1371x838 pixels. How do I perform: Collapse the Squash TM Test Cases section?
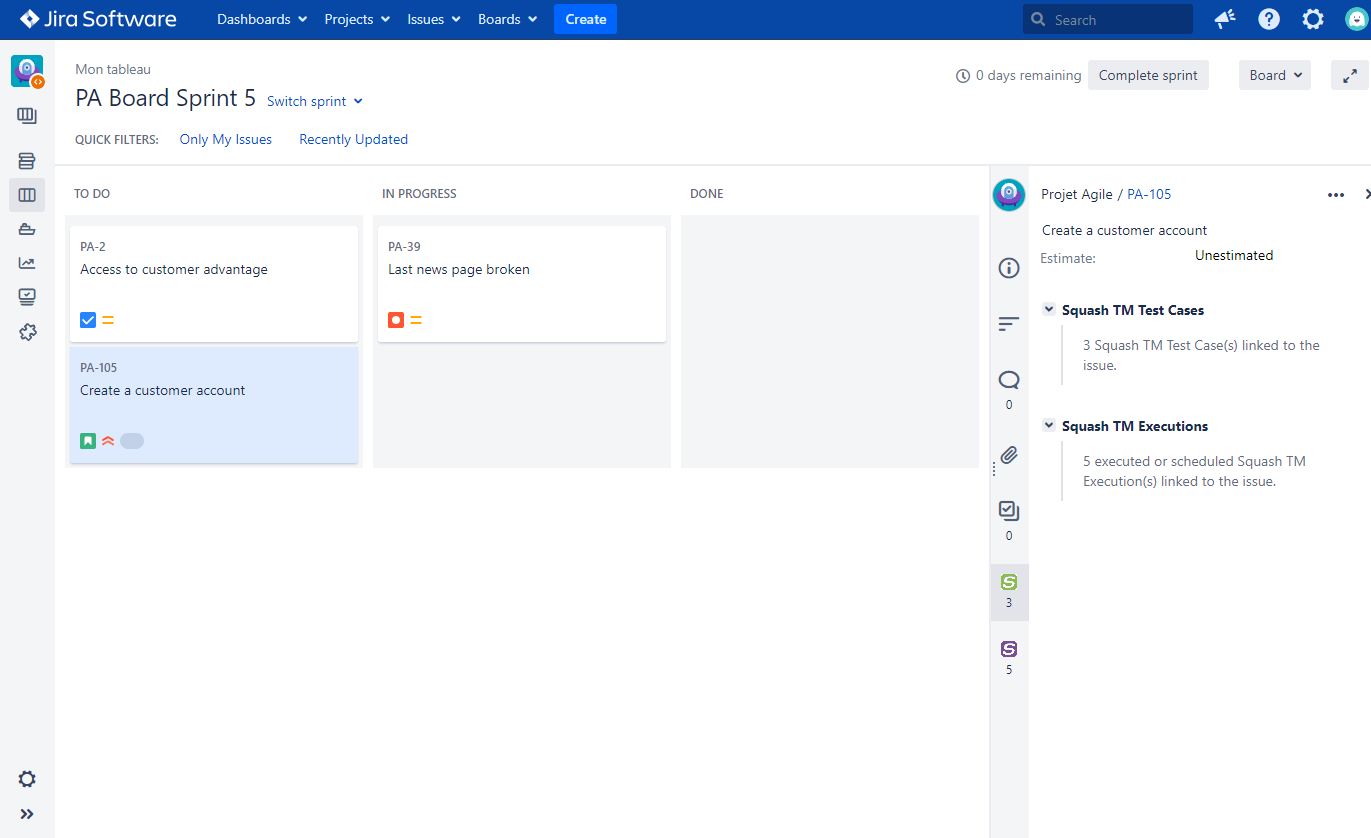coord(1049,310)
